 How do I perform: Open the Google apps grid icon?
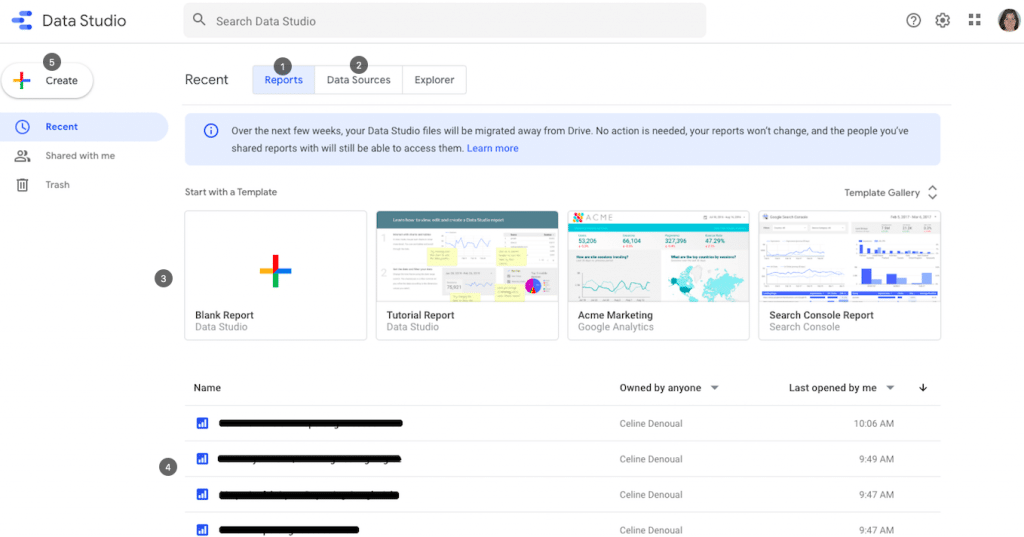(x=974, y=20)
